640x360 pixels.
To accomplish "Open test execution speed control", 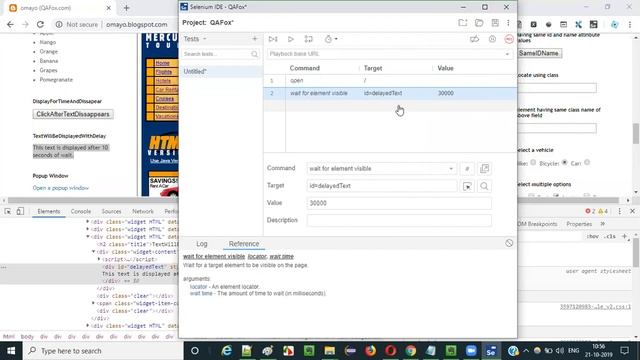I will pos(331,39).
